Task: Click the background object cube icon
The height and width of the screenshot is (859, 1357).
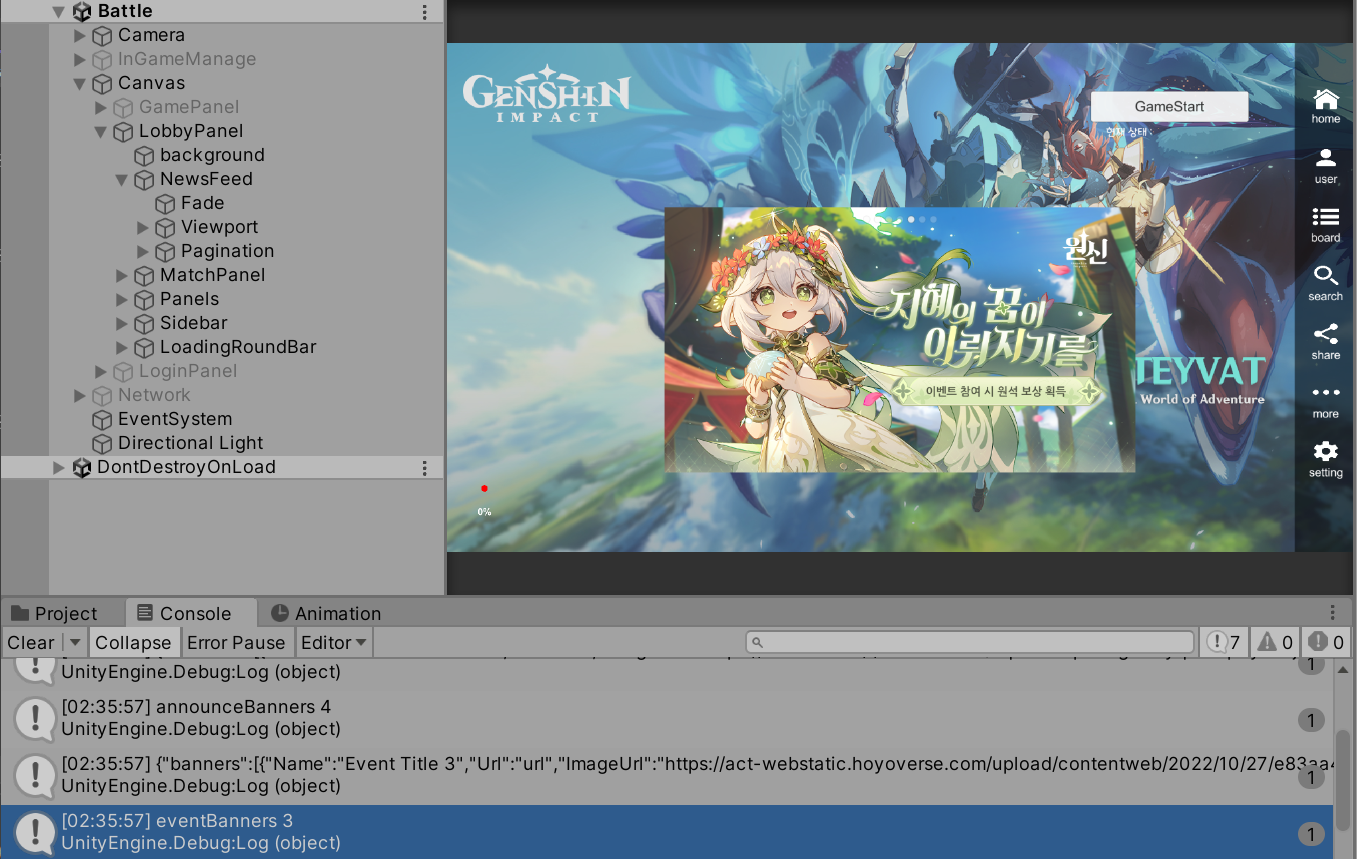Action: click(x=144, y=155)
